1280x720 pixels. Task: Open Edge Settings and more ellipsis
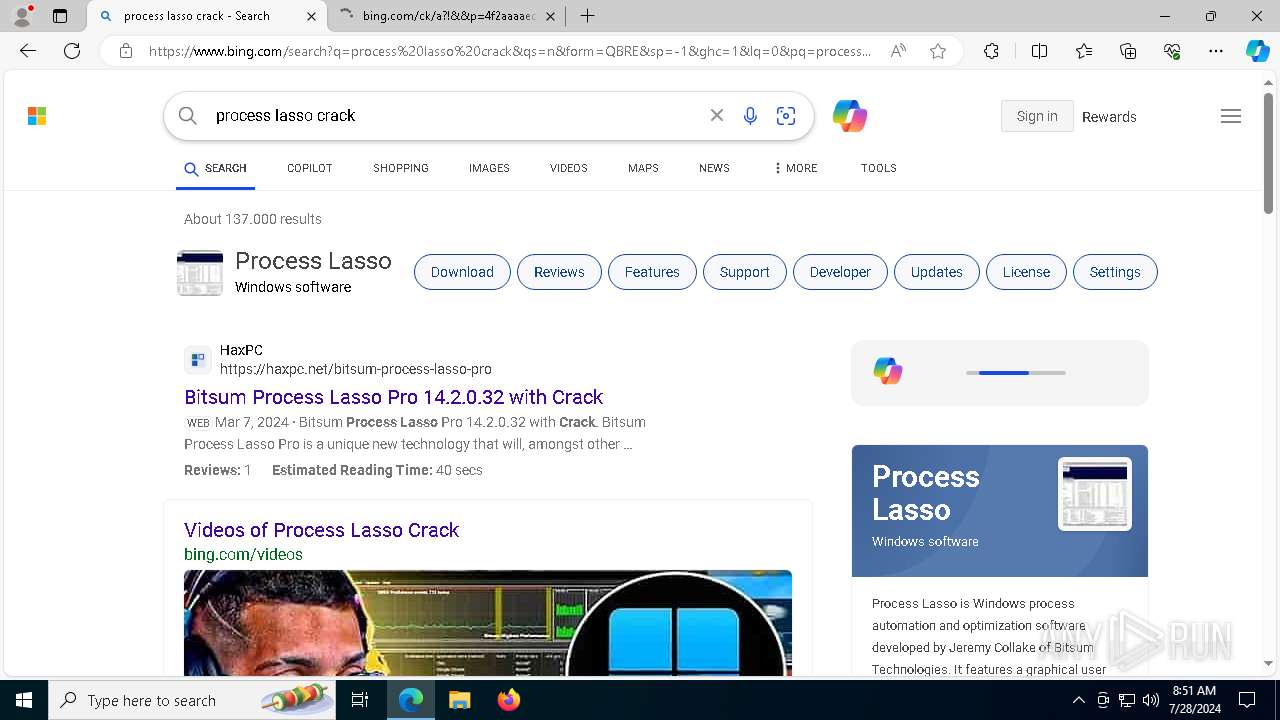coord(1216,51)
